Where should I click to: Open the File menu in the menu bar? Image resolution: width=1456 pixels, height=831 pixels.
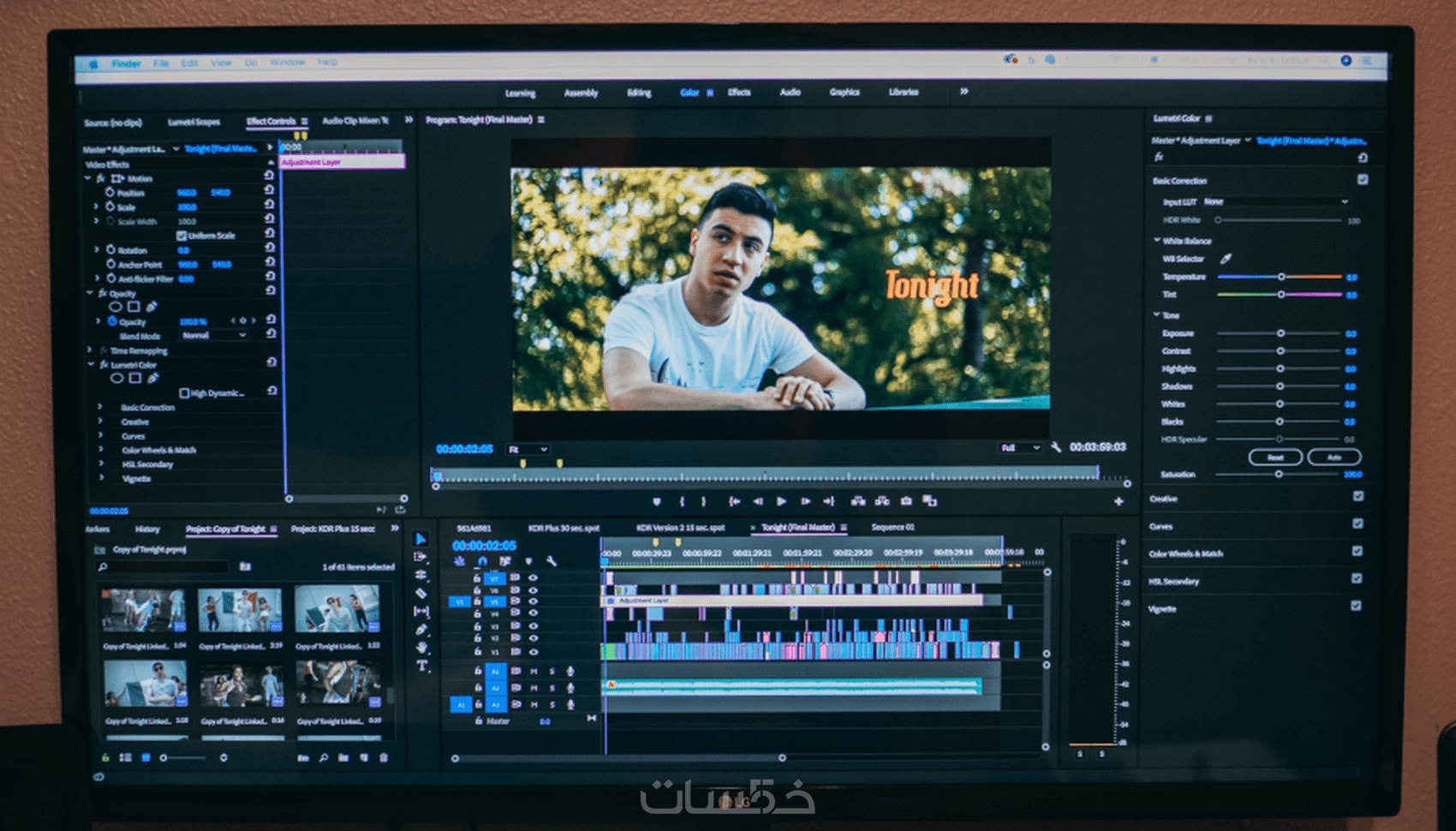pos(161,63)
